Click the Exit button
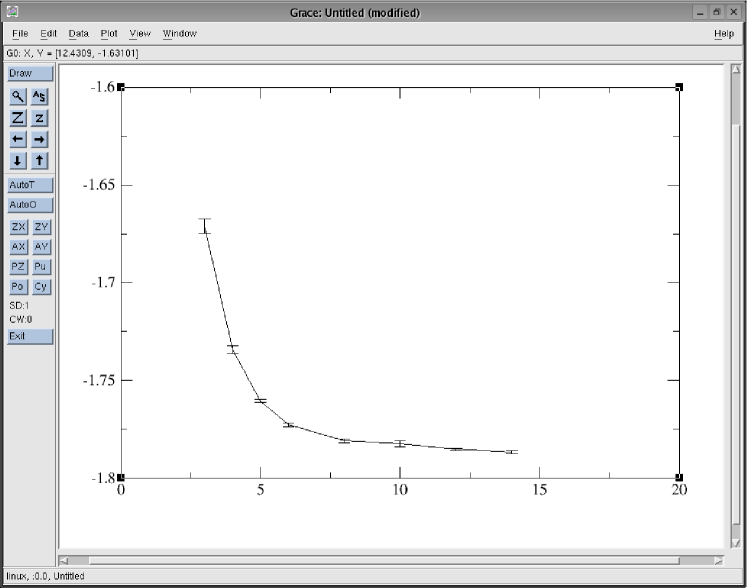Screen dimensions: 747x588 [x=30, y=336]
